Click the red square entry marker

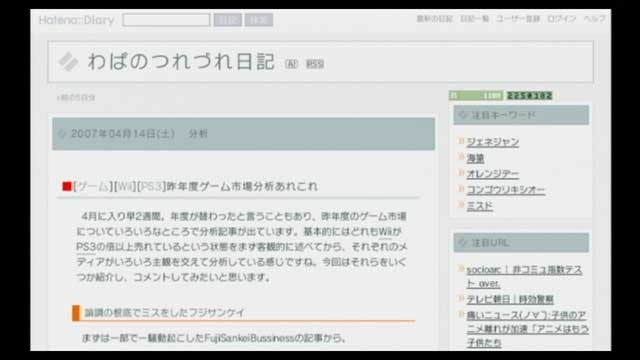pos(67,186)
